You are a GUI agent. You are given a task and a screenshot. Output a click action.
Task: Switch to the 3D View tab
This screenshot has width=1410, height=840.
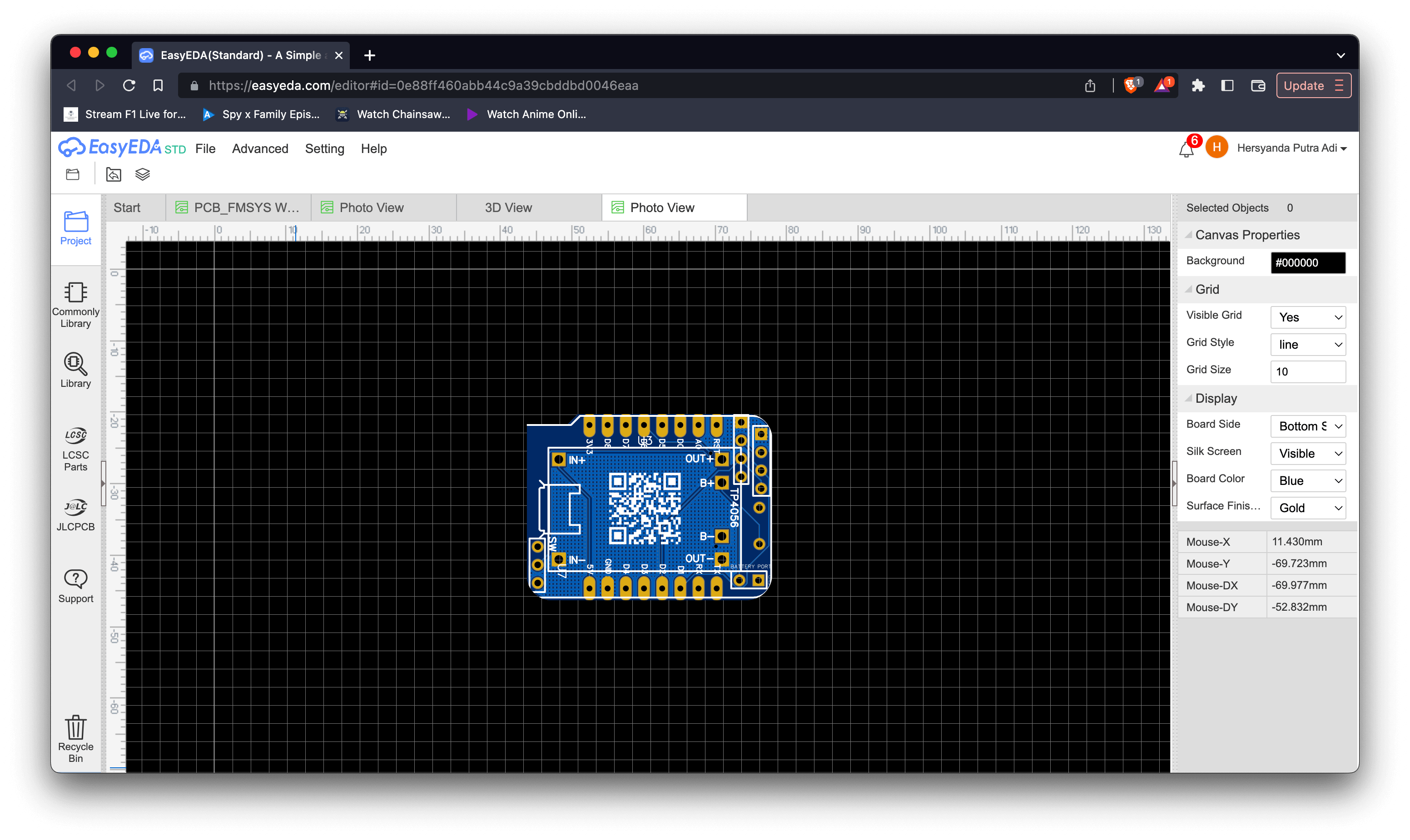tap(508, 208)
